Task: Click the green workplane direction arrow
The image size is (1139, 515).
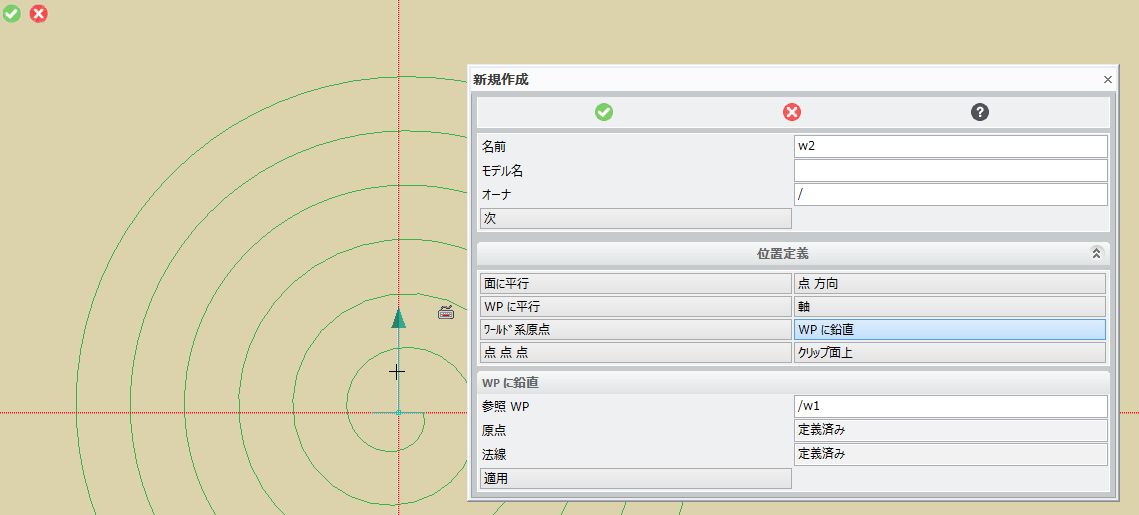Action: coord(398,318)
